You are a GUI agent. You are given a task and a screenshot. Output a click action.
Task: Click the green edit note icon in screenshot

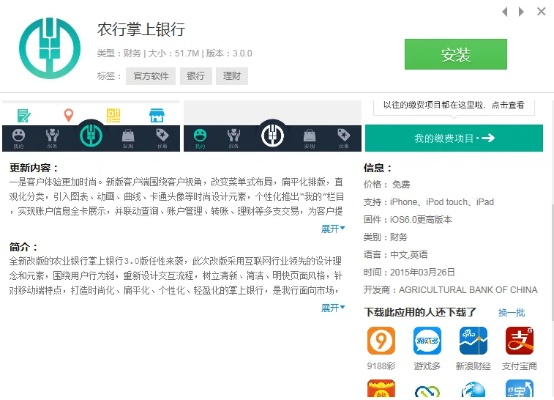[24, 115]
